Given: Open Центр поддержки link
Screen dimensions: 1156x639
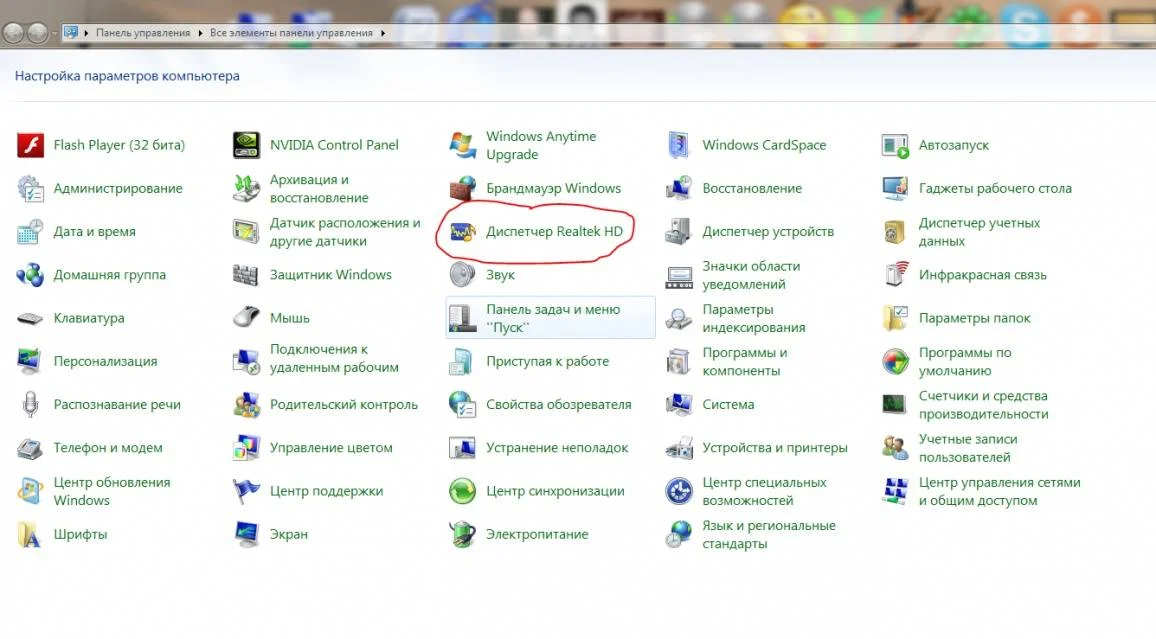Looking at the screenshot, I should point(327,491).
